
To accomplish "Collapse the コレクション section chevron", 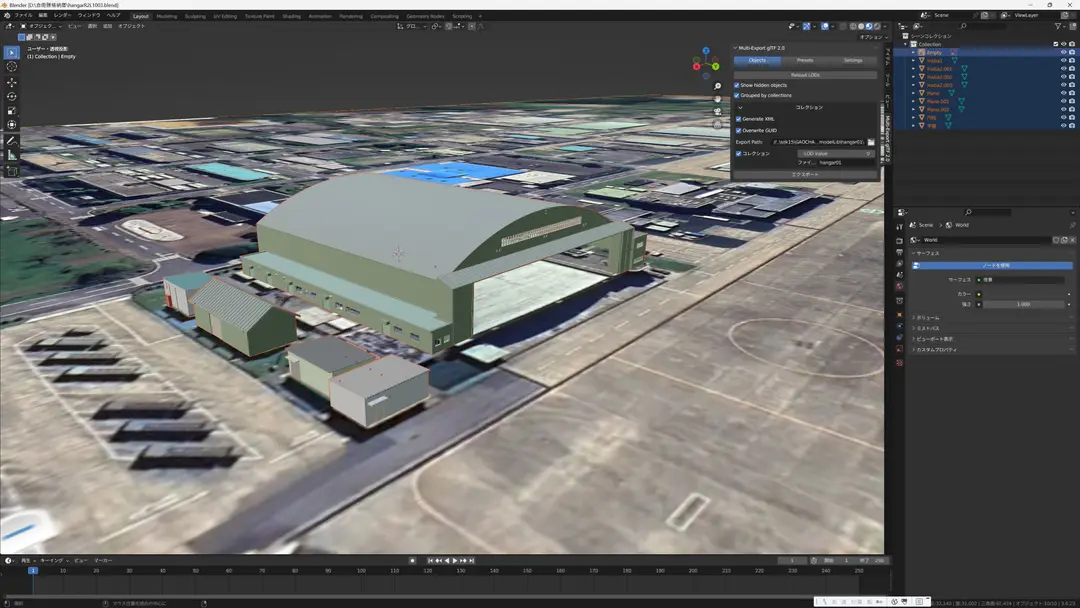I will (x=740, y=107).
